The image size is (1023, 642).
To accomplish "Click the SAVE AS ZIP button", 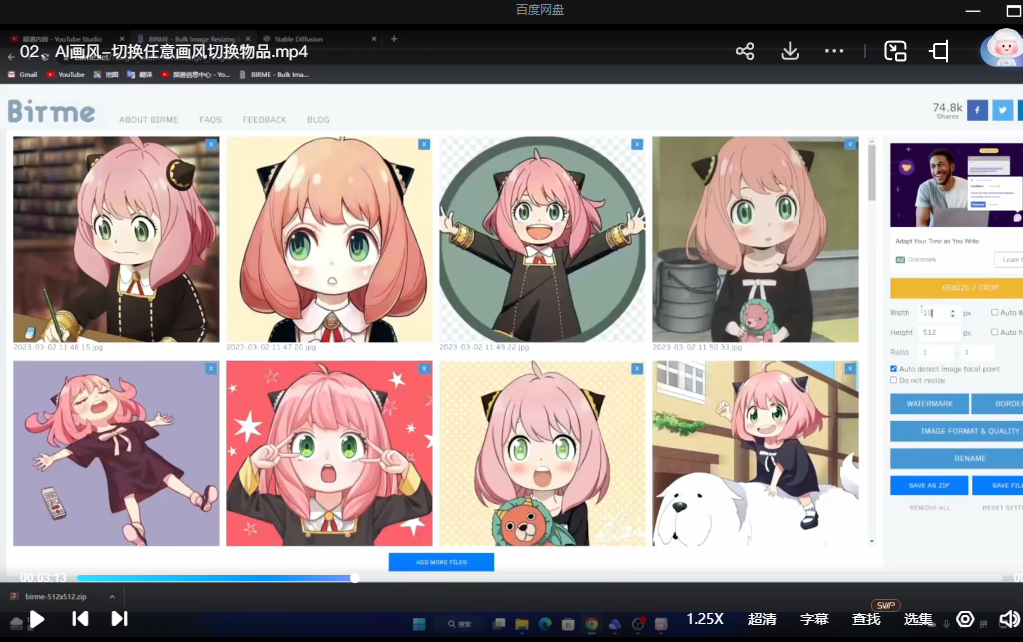I will pyautogui.click(x=929, y=485).
